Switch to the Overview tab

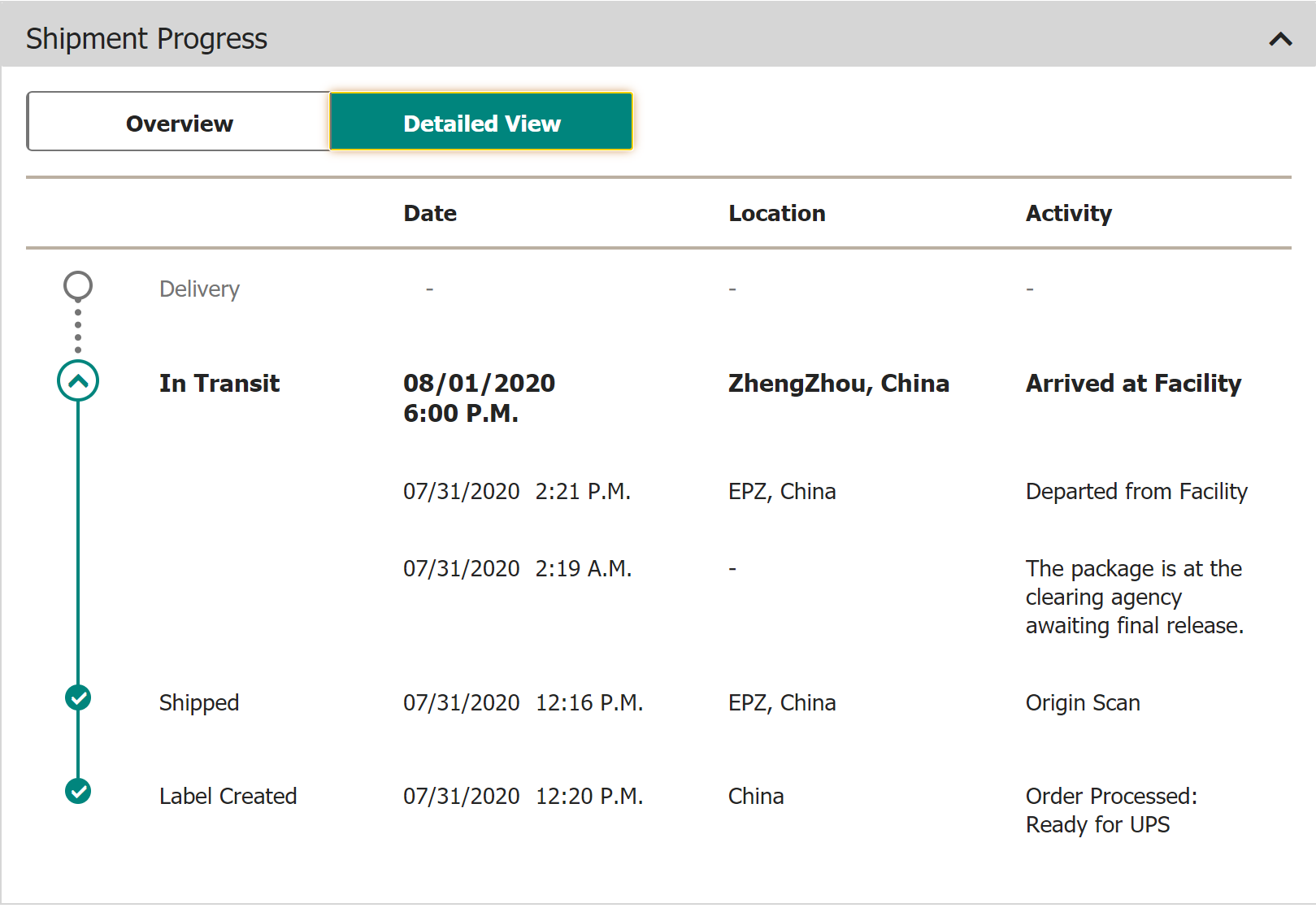click(x=179, y=123)
